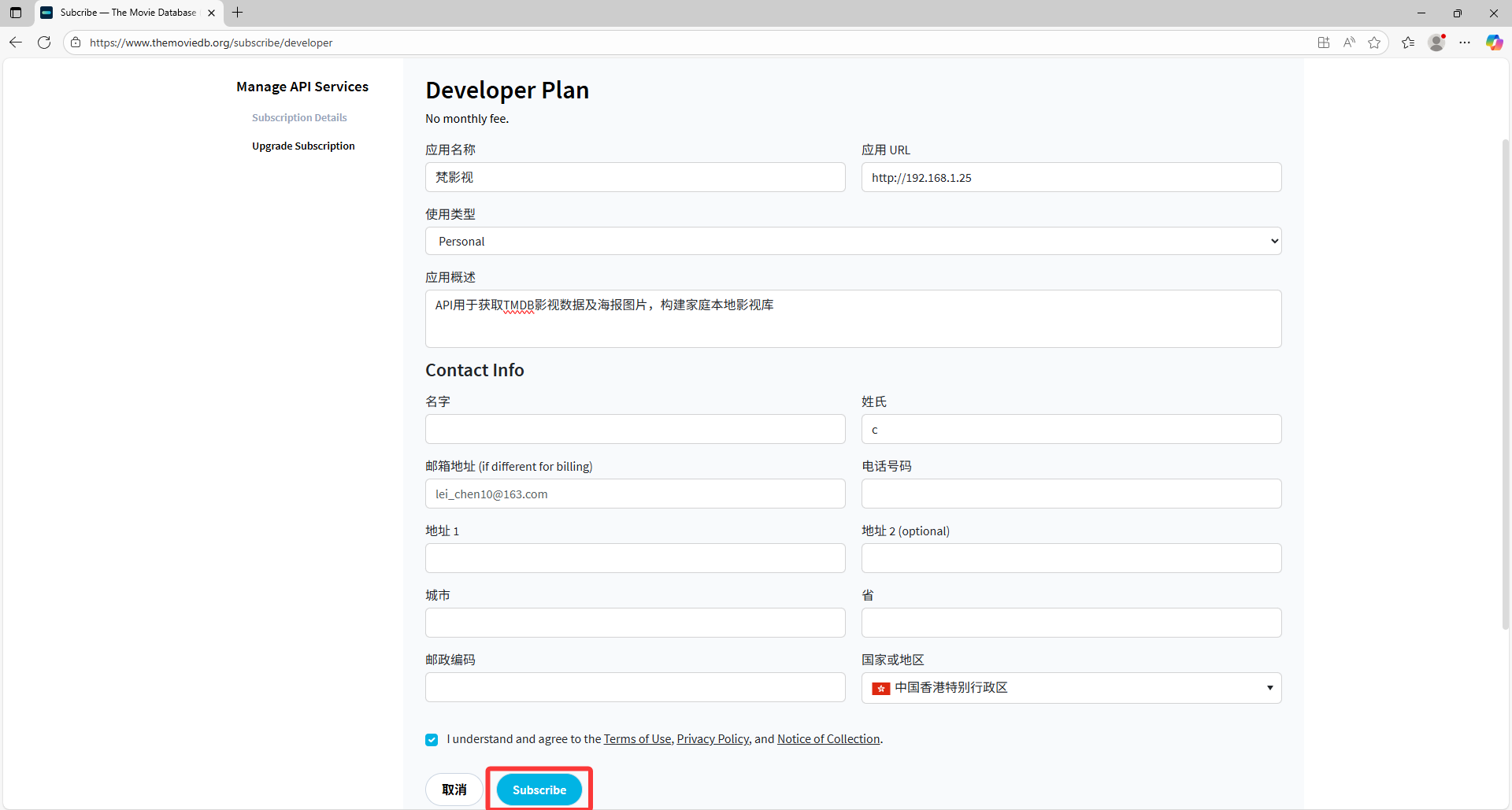Click the browser back arrow
1512x810 pixels.
click(x=16, y=43)
